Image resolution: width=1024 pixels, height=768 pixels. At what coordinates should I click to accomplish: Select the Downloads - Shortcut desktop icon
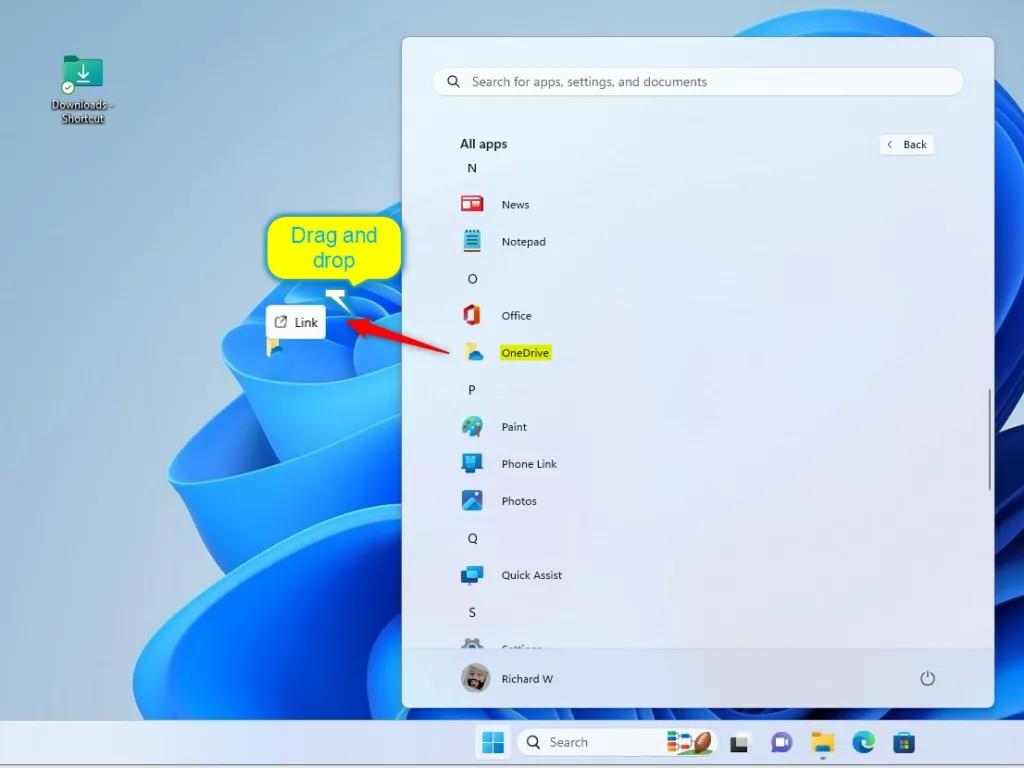tap(83, 90)
